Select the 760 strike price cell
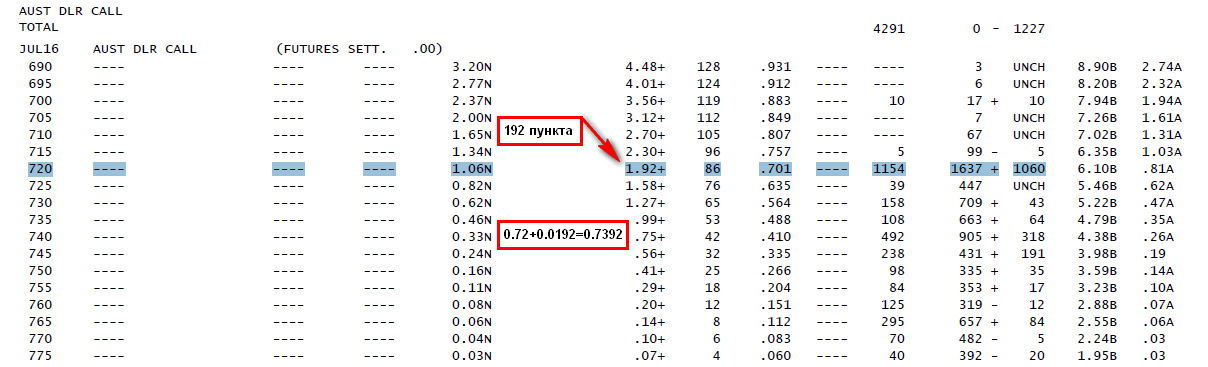1208x367 pixels. tap(39, 304)
